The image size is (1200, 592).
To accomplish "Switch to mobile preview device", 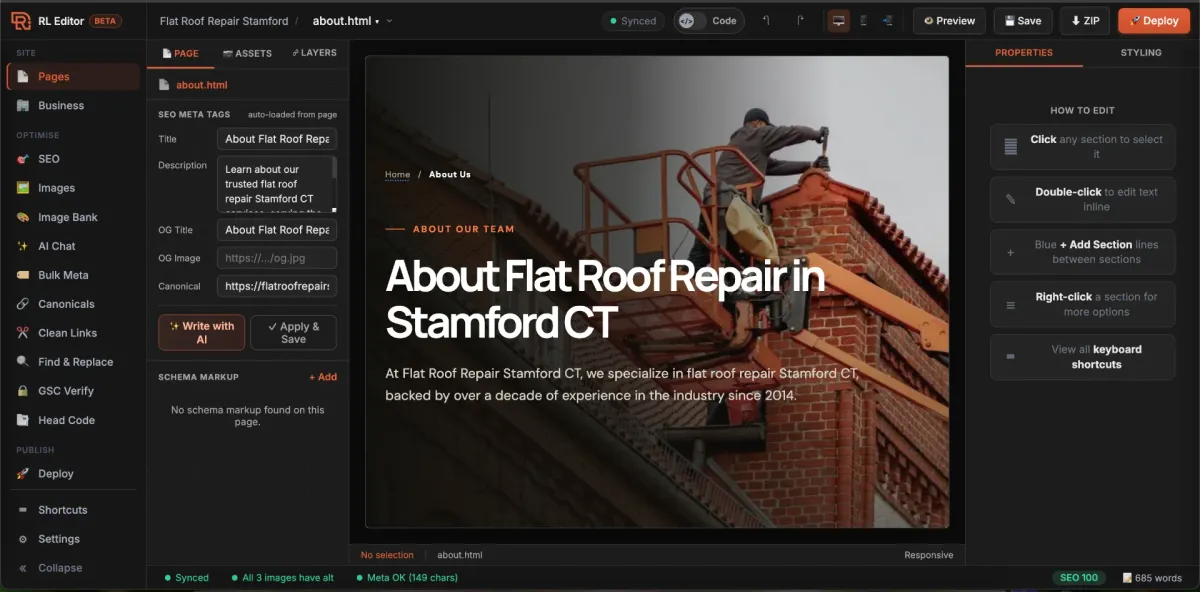I will (887, 20).
